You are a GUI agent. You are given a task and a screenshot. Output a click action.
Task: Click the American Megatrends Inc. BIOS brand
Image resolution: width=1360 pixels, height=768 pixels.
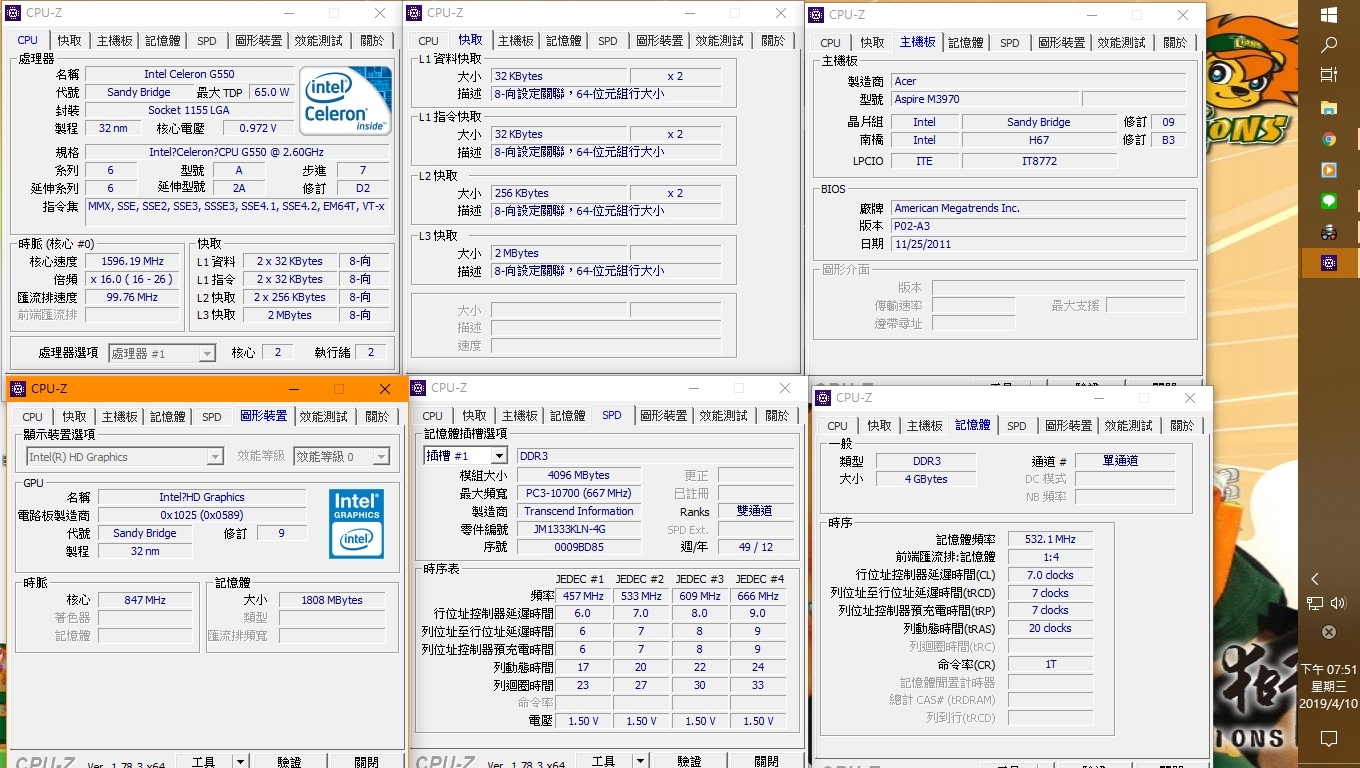point(1038,208)
